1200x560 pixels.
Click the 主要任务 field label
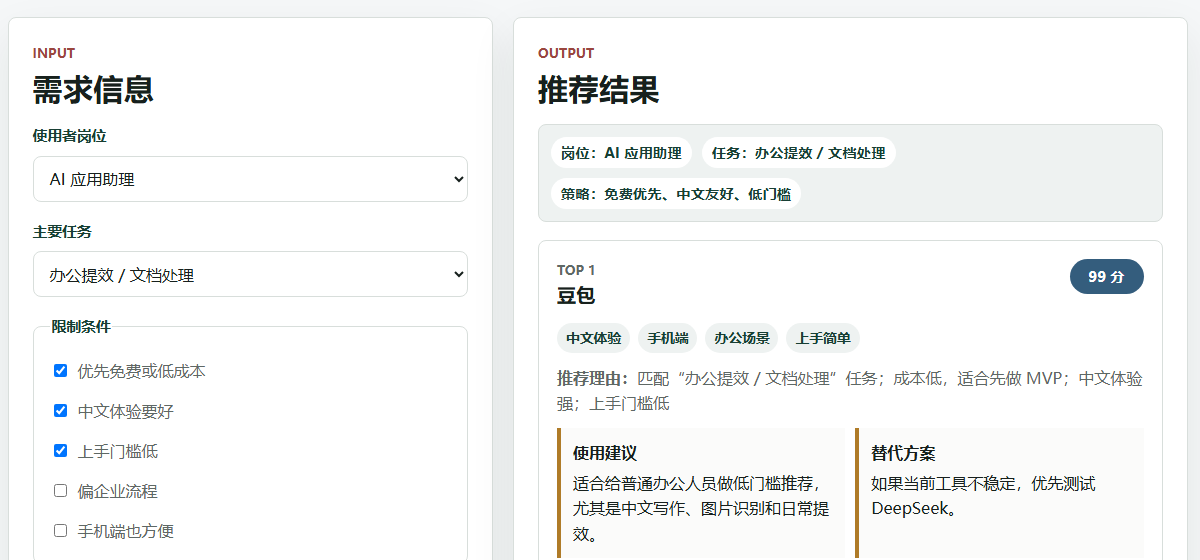(62, 231)
